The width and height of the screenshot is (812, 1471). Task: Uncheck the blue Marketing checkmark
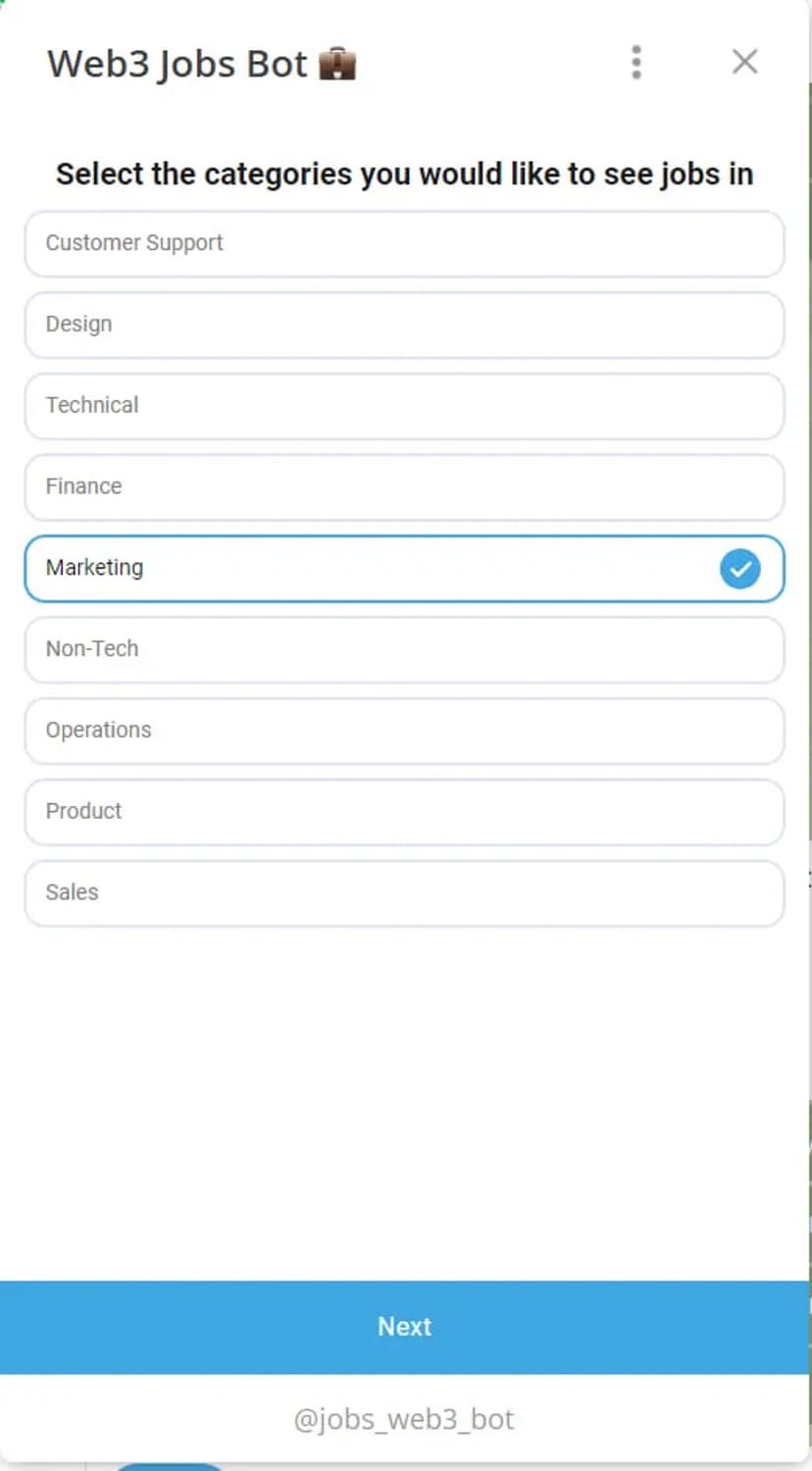739,569
